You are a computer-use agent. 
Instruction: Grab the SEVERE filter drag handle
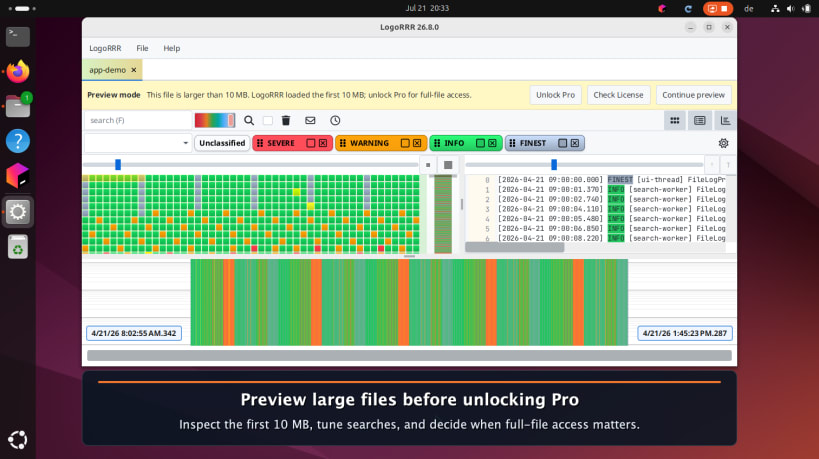(x=260, y=143)
